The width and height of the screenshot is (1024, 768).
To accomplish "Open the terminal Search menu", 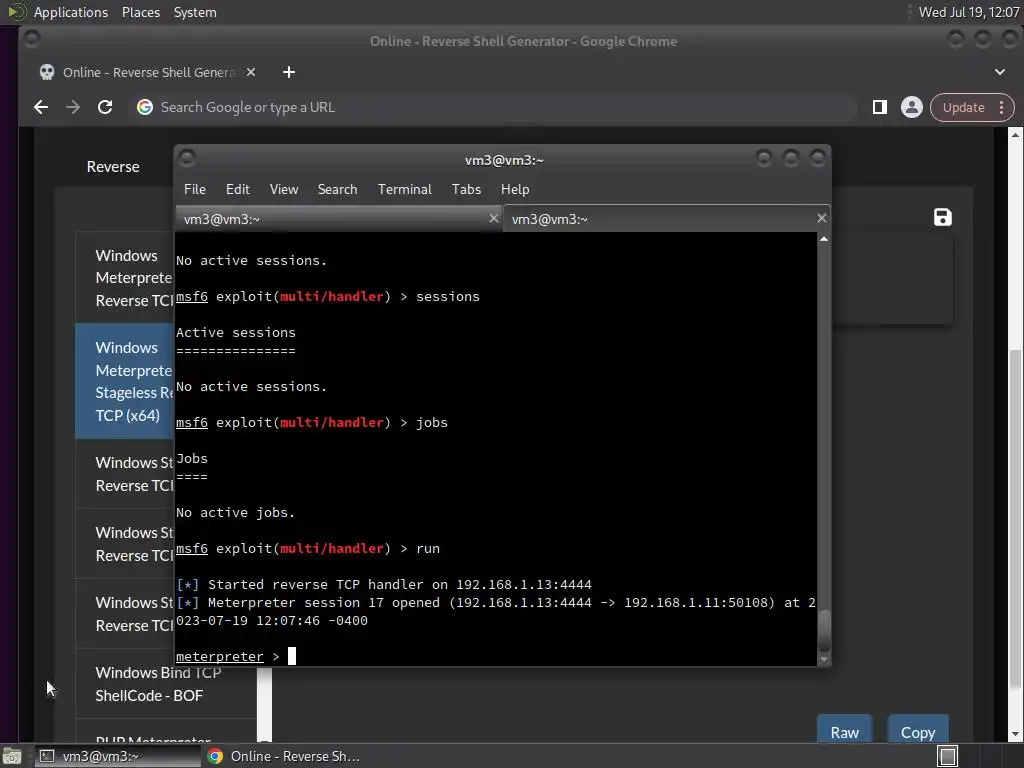I will (x=338, y=189).
